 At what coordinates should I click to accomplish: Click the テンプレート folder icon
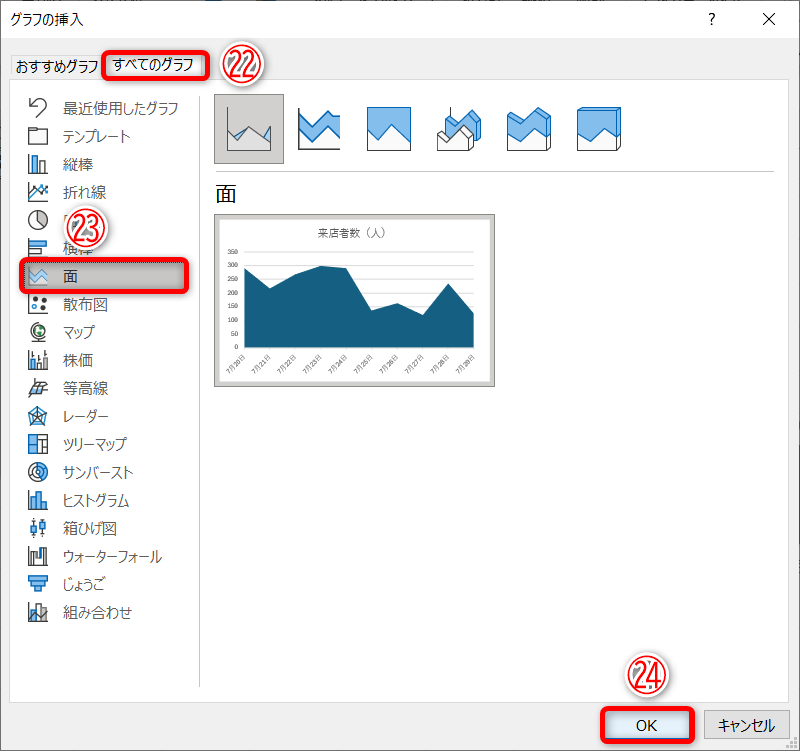pyautogui.click(x=38, y=136)
